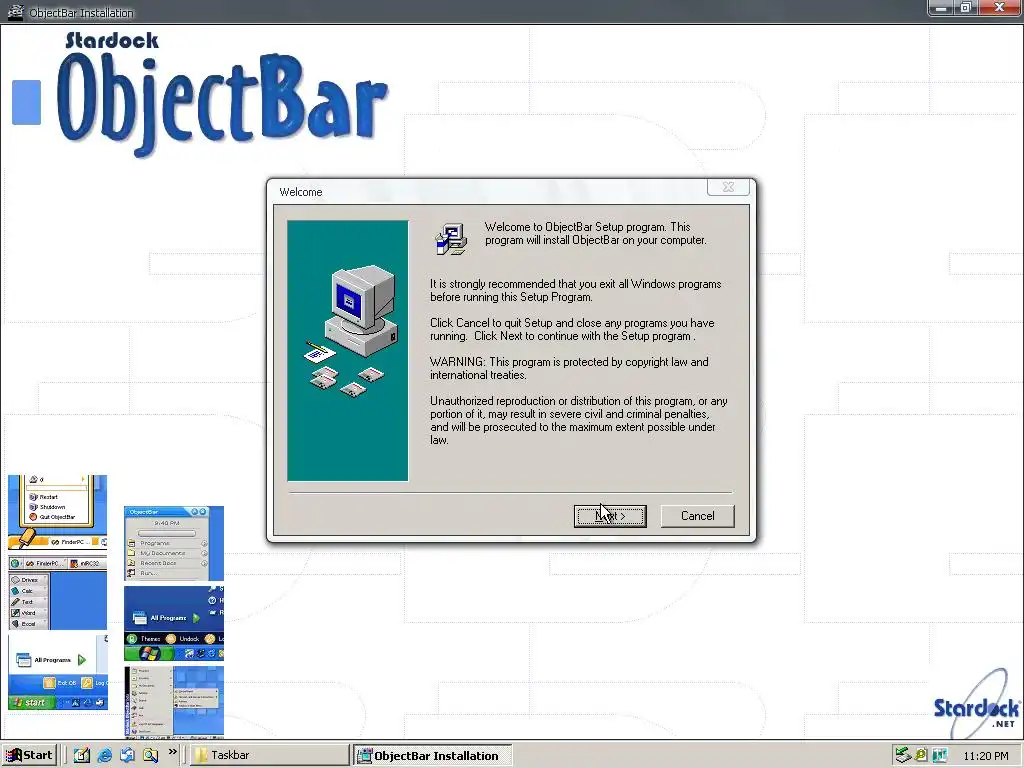Image resolution: width=1024 pixels, height=768 pixels.
Task: Click the setup computer icon in dialog
Action: (x=451, y=238)
